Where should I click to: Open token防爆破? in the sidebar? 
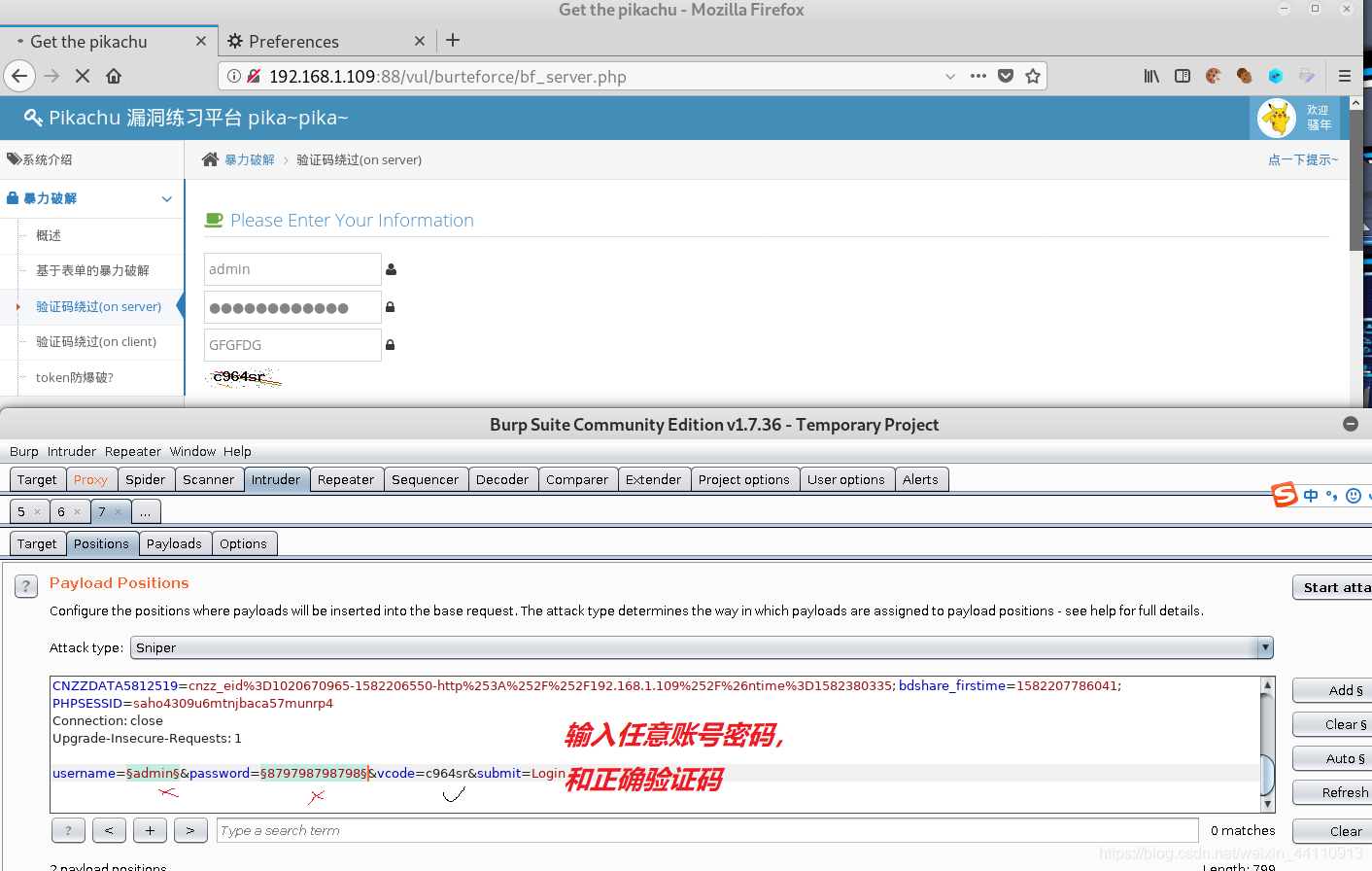[75, 377]
